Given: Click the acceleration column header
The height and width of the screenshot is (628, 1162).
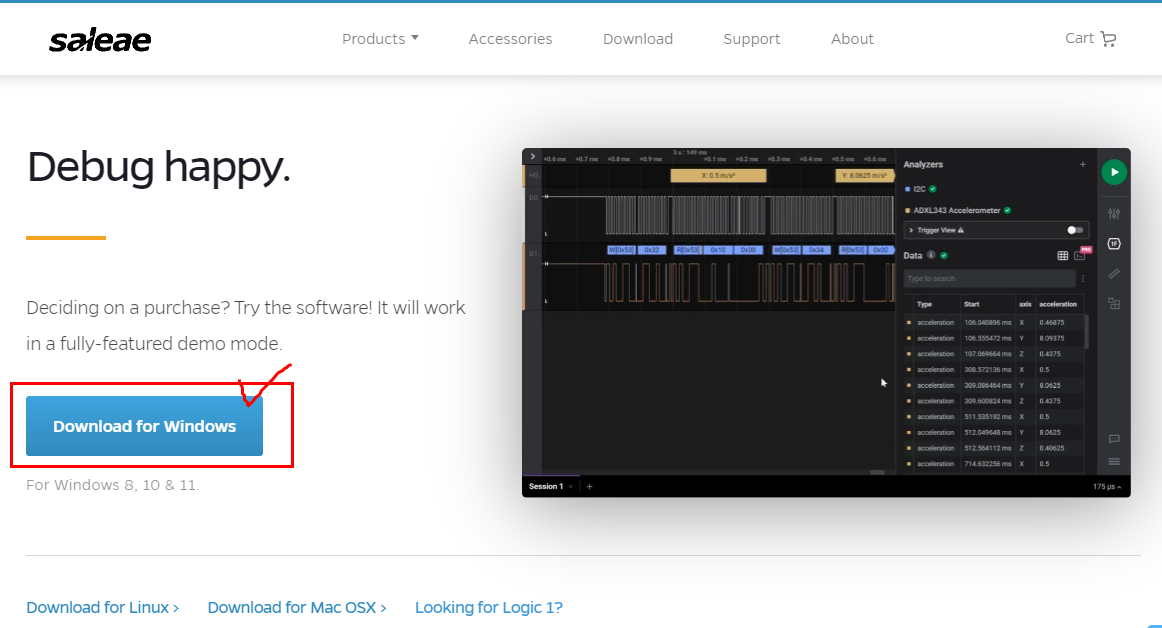Looking at the screenshot, I should pos(1058,305).
